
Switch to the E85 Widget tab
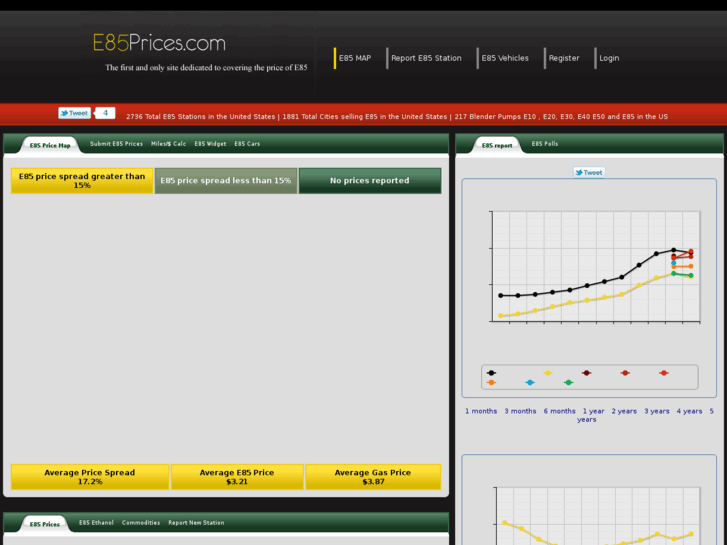(210, 144)
